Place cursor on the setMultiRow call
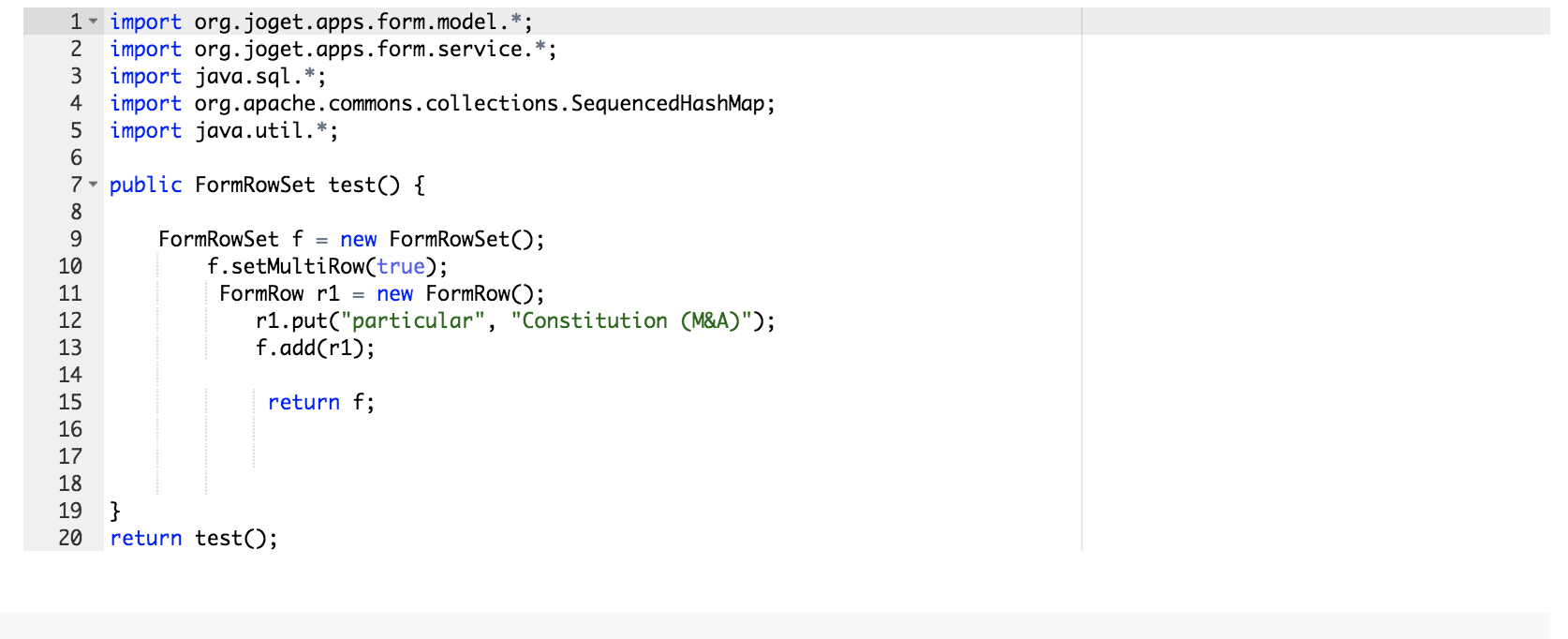The image size is (1568, 639). coord(298,266)
